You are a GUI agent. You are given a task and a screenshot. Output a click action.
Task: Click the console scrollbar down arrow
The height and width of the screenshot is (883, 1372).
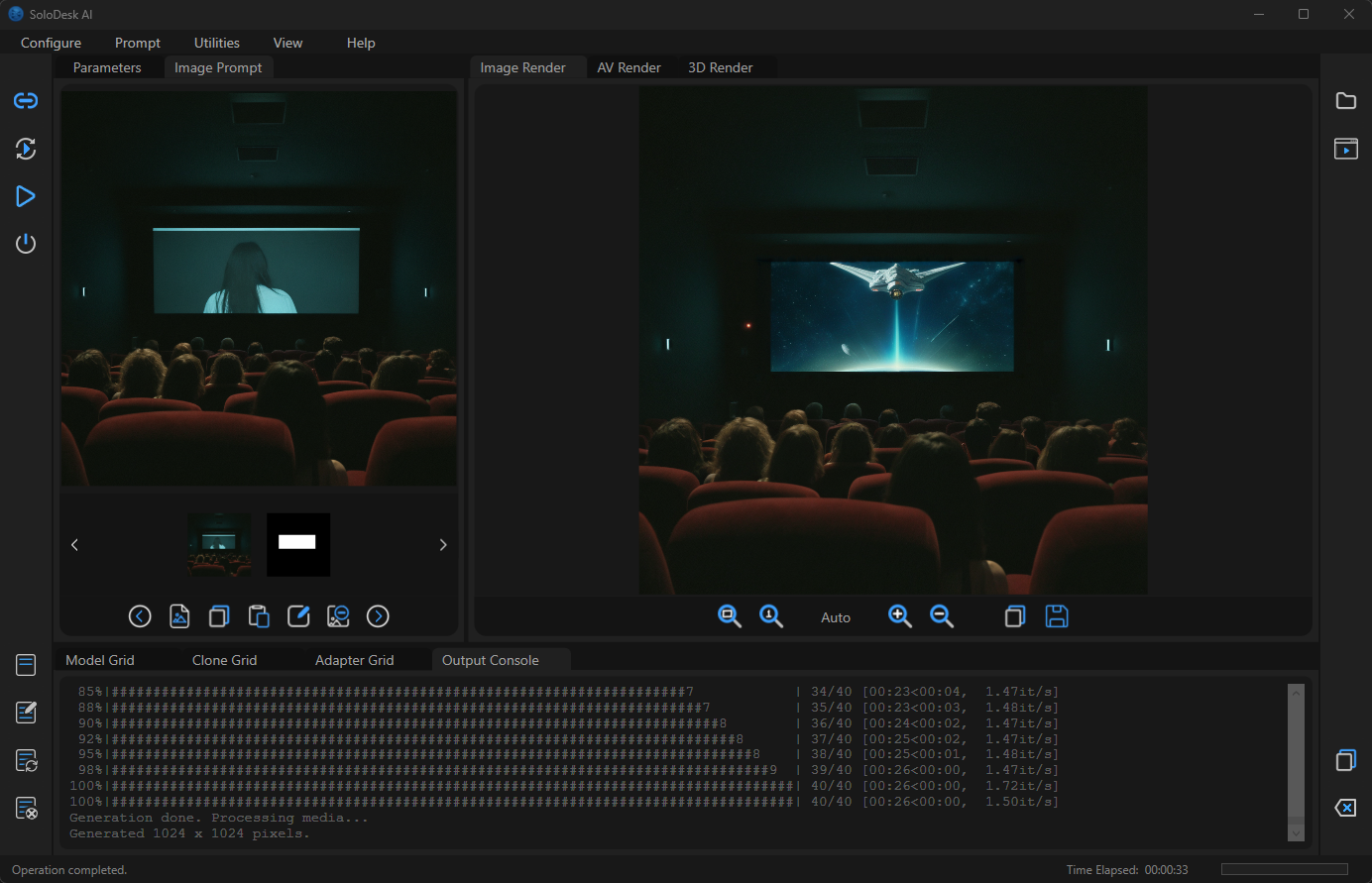(1296, 833)
